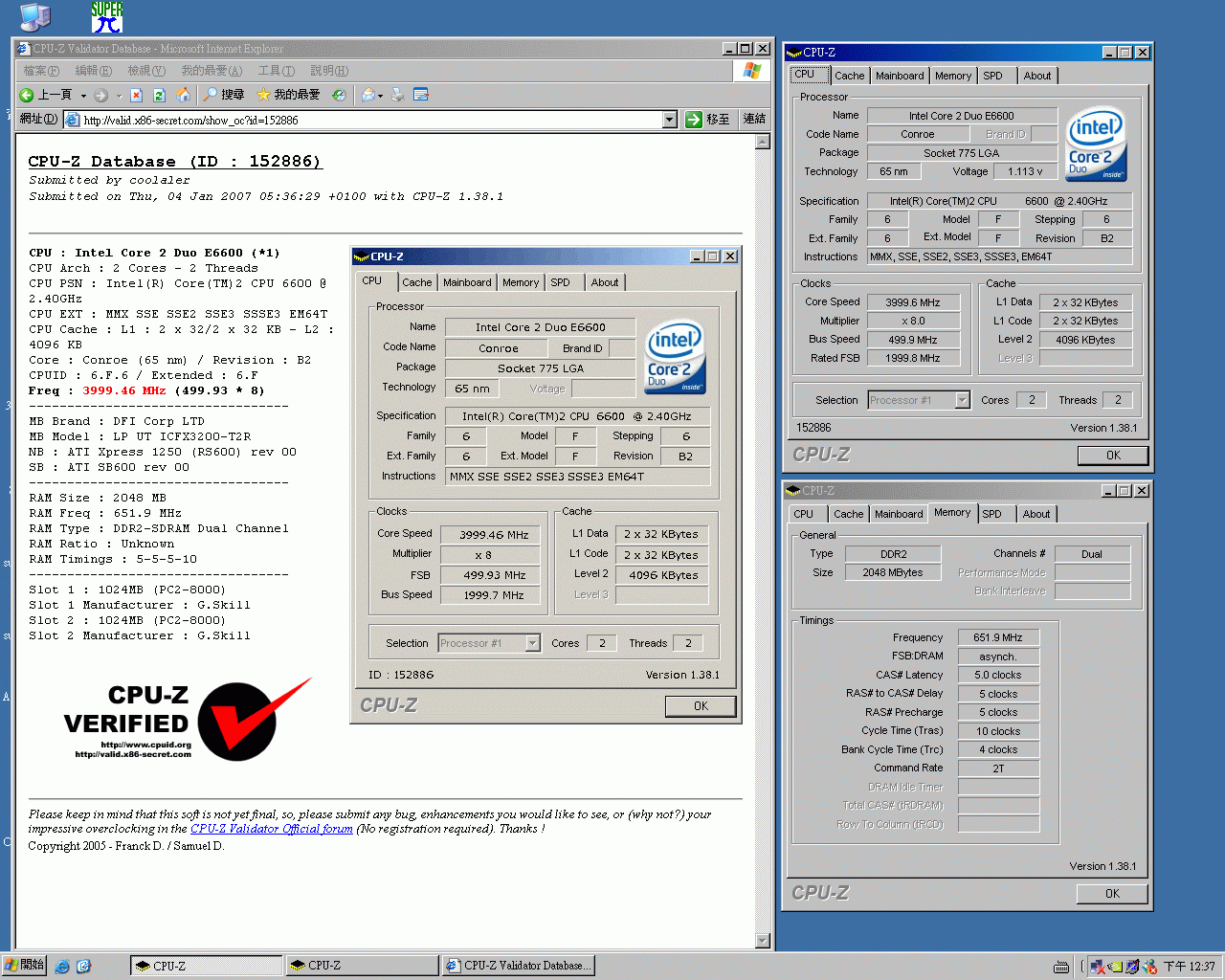Open Favorites (我的最愛) star toolbar button
The width and height of the screenshot is (1225, 980).
(x=288, y=95)
